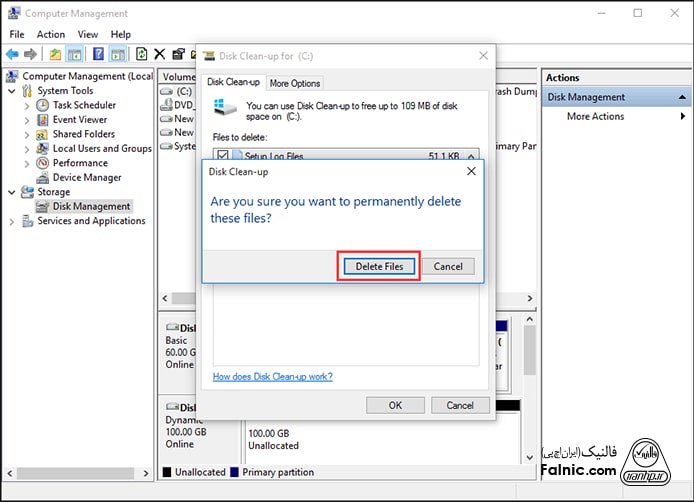Click the Forward arrow in the toolbar
The image size is (694, 503).
click(30, 54)
